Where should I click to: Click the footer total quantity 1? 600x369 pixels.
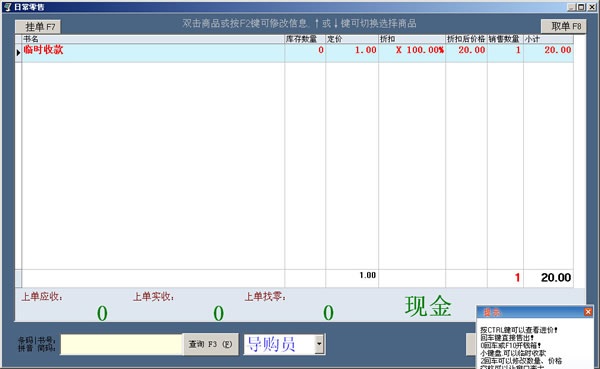[x=517, y=278]
